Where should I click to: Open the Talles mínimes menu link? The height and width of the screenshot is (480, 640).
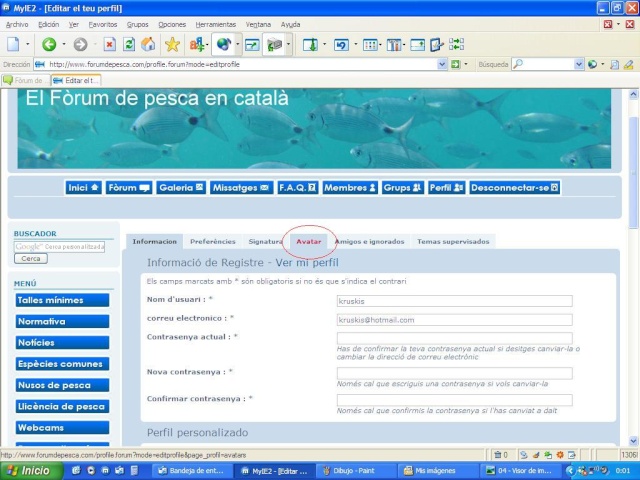[62, 300]
